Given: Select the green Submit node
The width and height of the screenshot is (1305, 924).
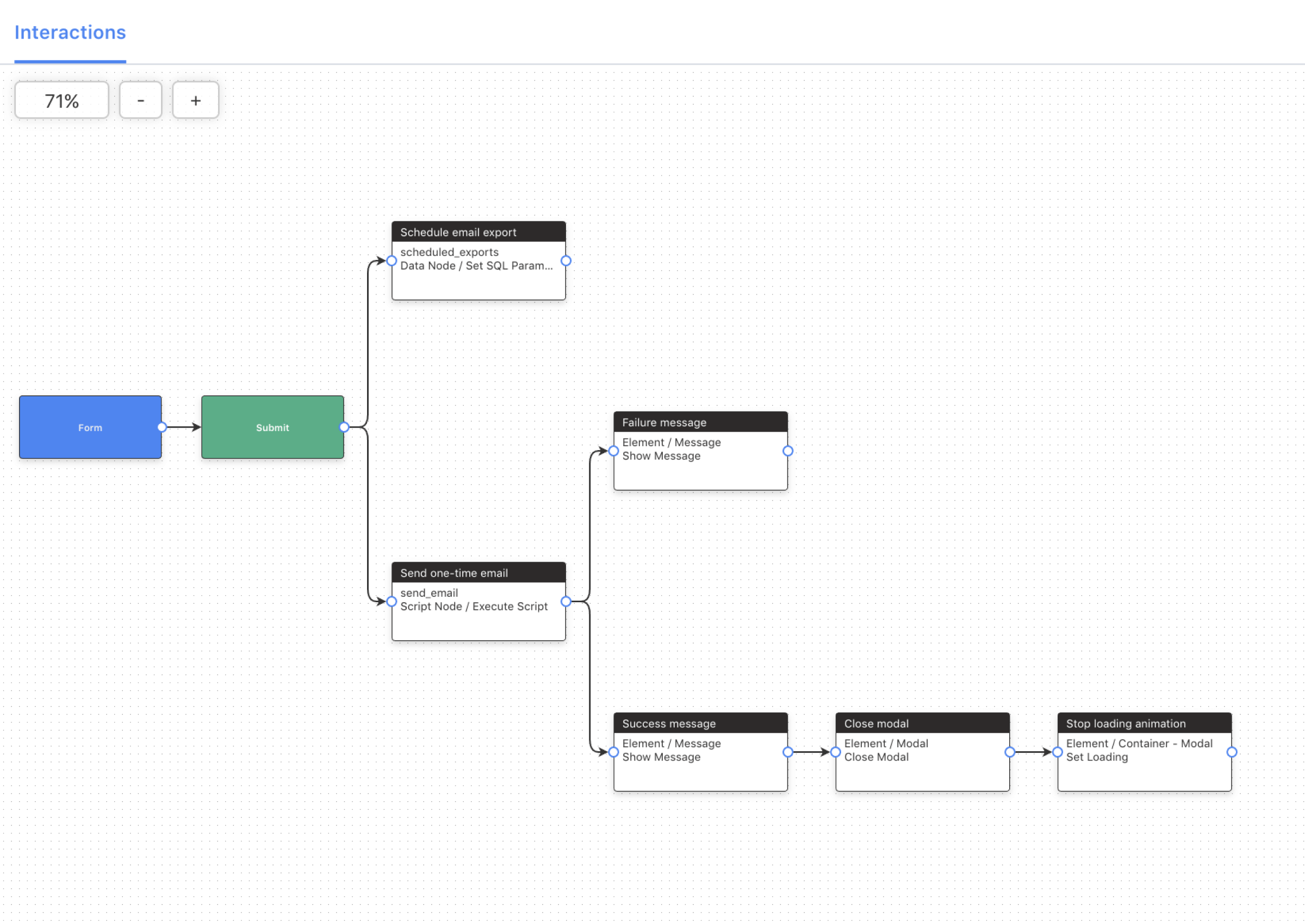Looking at the screenshot, I should pos(272,427).
